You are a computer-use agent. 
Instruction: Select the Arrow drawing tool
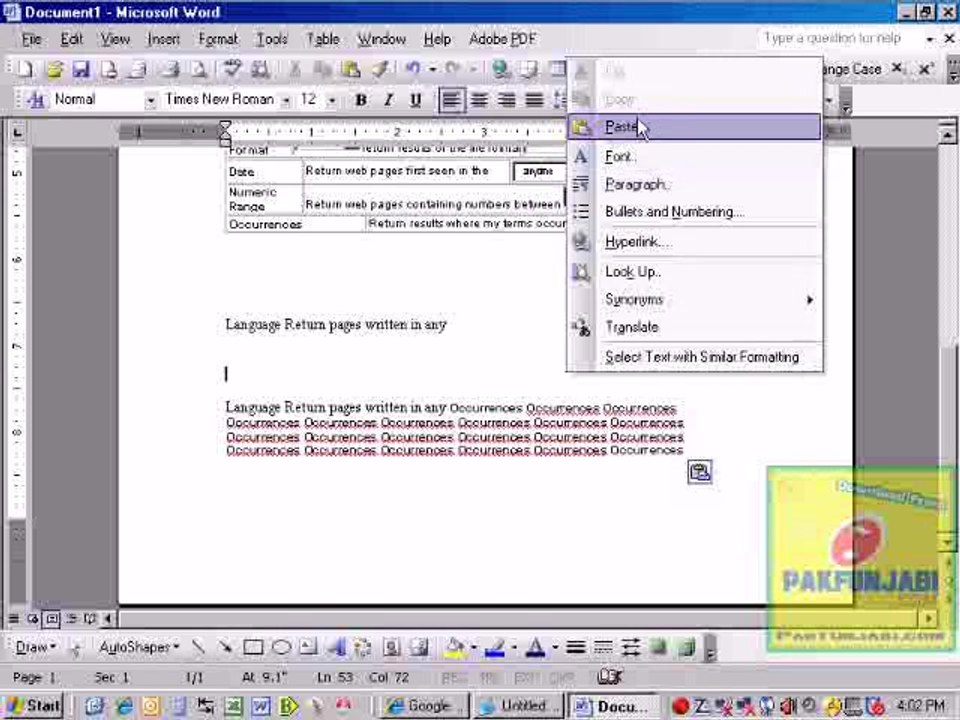click(x=225, y=647)
